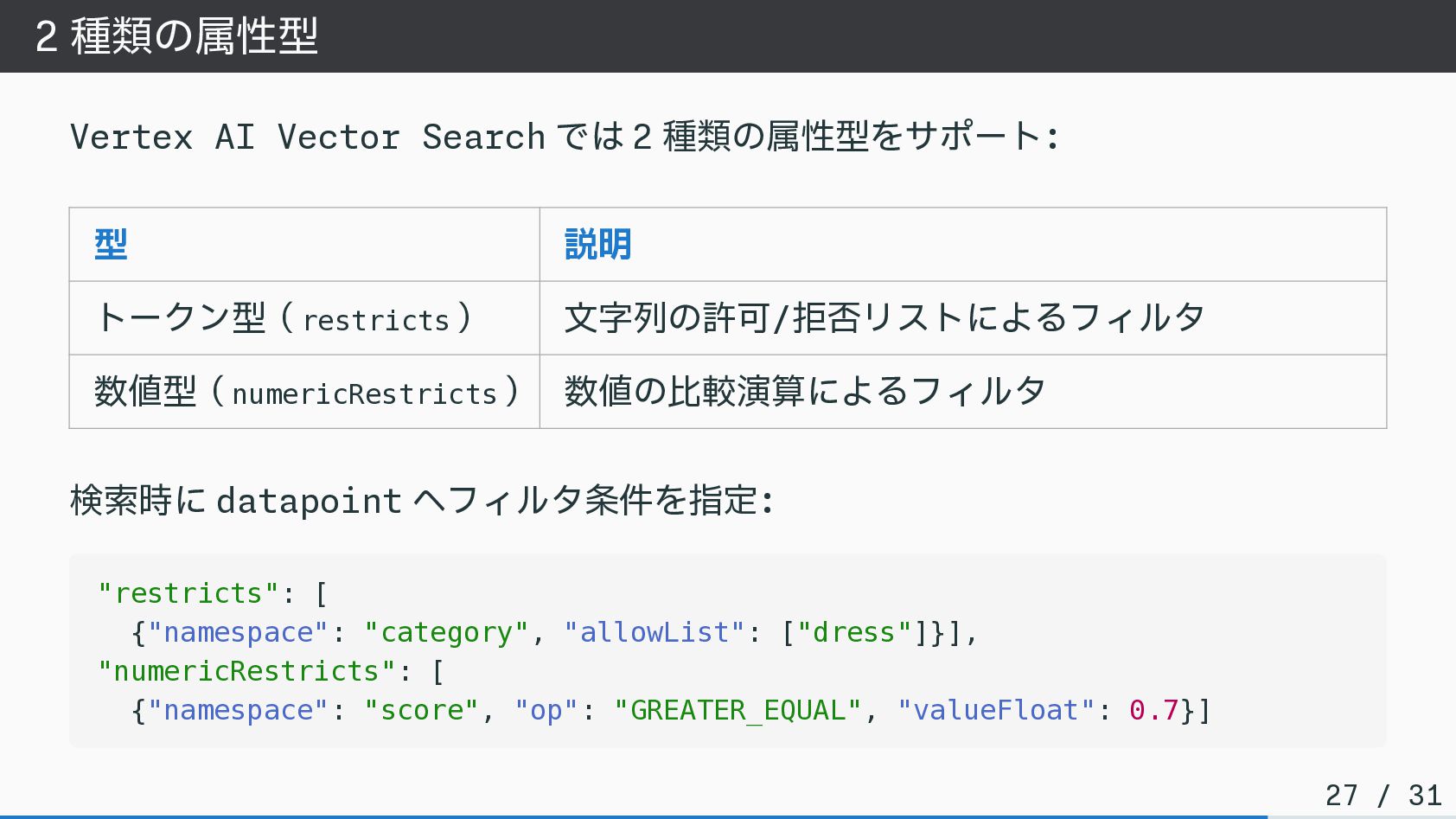Click the "検索時に datapoint へフィルタ条件を指定" sentence
The width and height of the screenshot is (1456, 819).
pyautogui.click(x=421, y=501)
